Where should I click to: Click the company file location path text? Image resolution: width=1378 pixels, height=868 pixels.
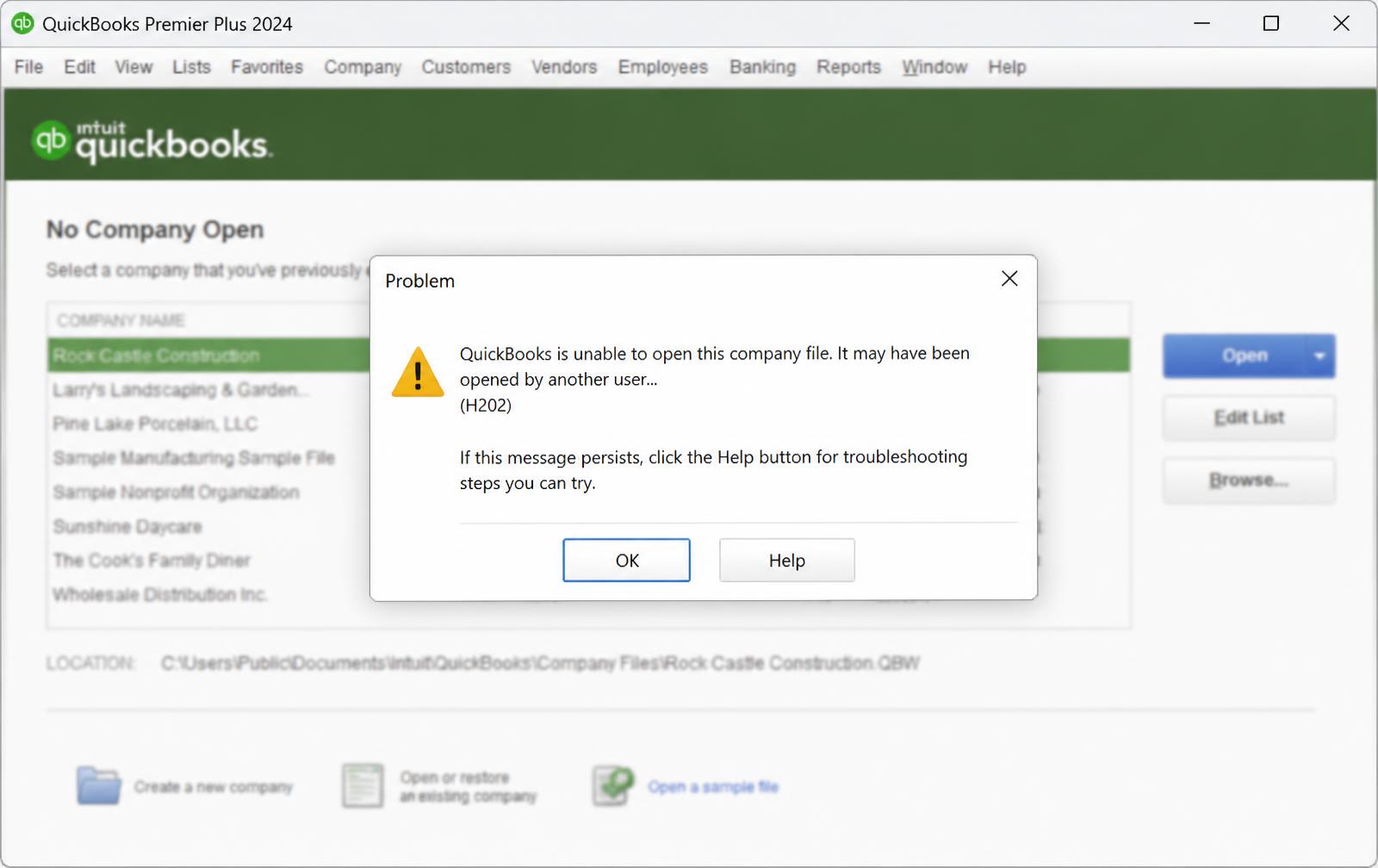pos(540,663)
